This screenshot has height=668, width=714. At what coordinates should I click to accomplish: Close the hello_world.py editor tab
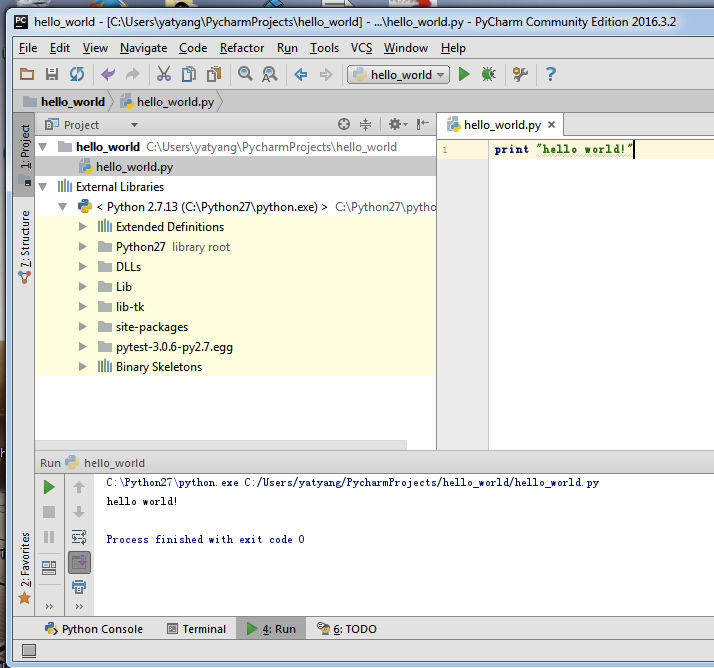tap(551, 125)
